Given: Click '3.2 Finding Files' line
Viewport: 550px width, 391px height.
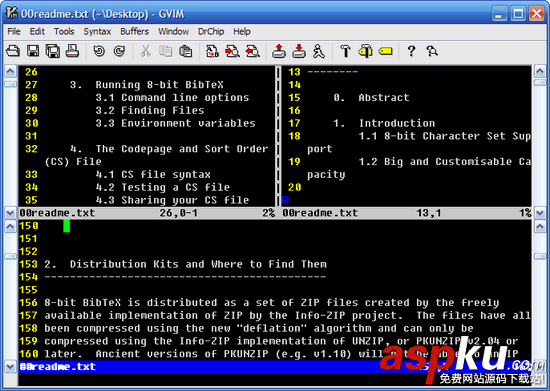Looking at the screenshot, I should coord(150,110).
